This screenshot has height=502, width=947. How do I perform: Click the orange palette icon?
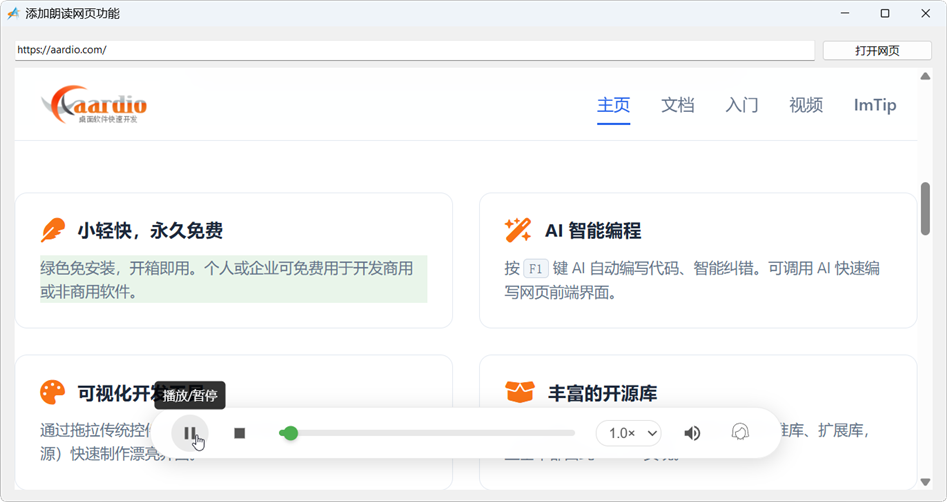(52, 392)
